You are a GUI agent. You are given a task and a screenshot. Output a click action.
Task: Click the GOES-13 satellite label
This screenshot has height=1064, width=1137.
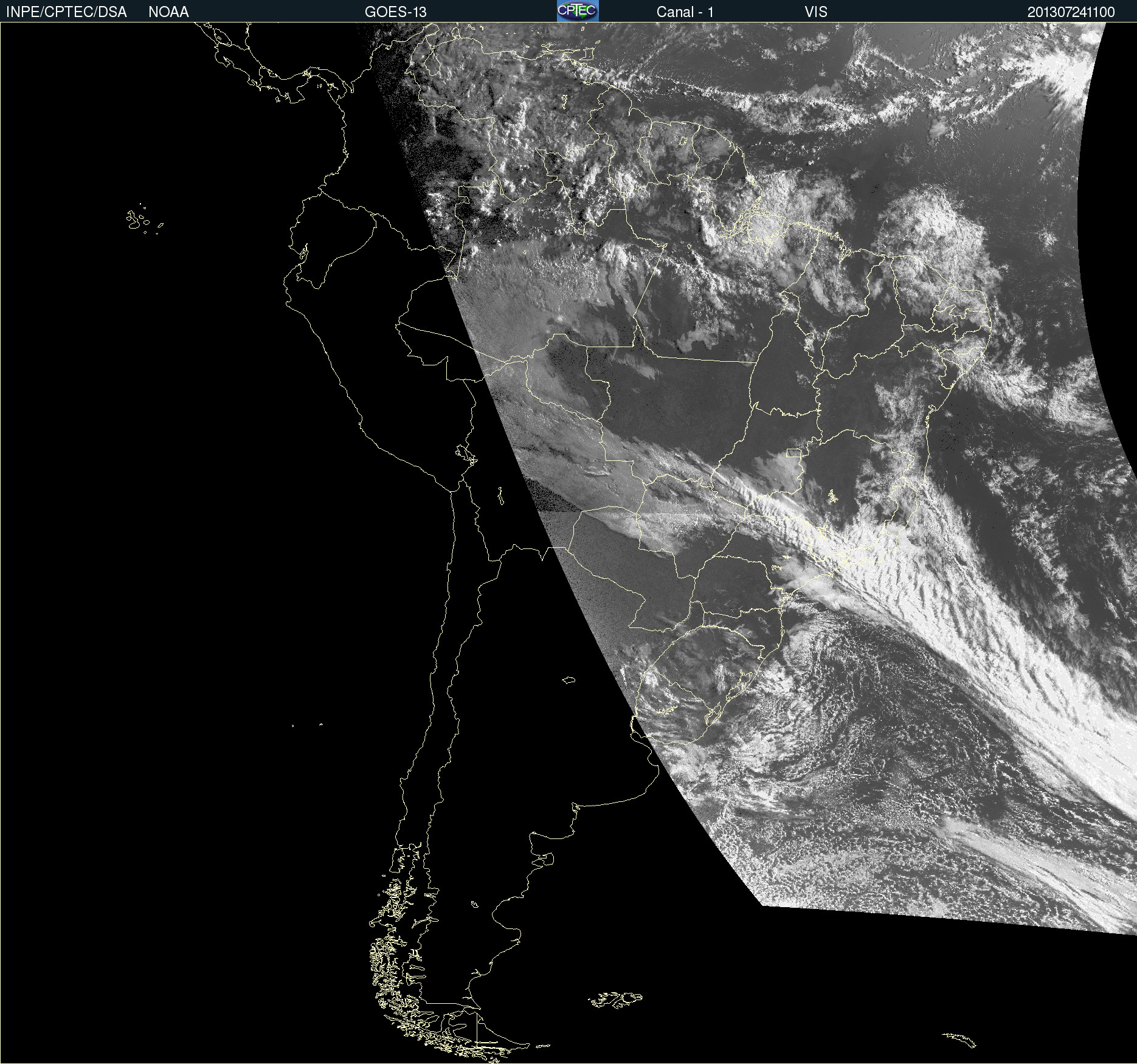(x=395, y=12)
